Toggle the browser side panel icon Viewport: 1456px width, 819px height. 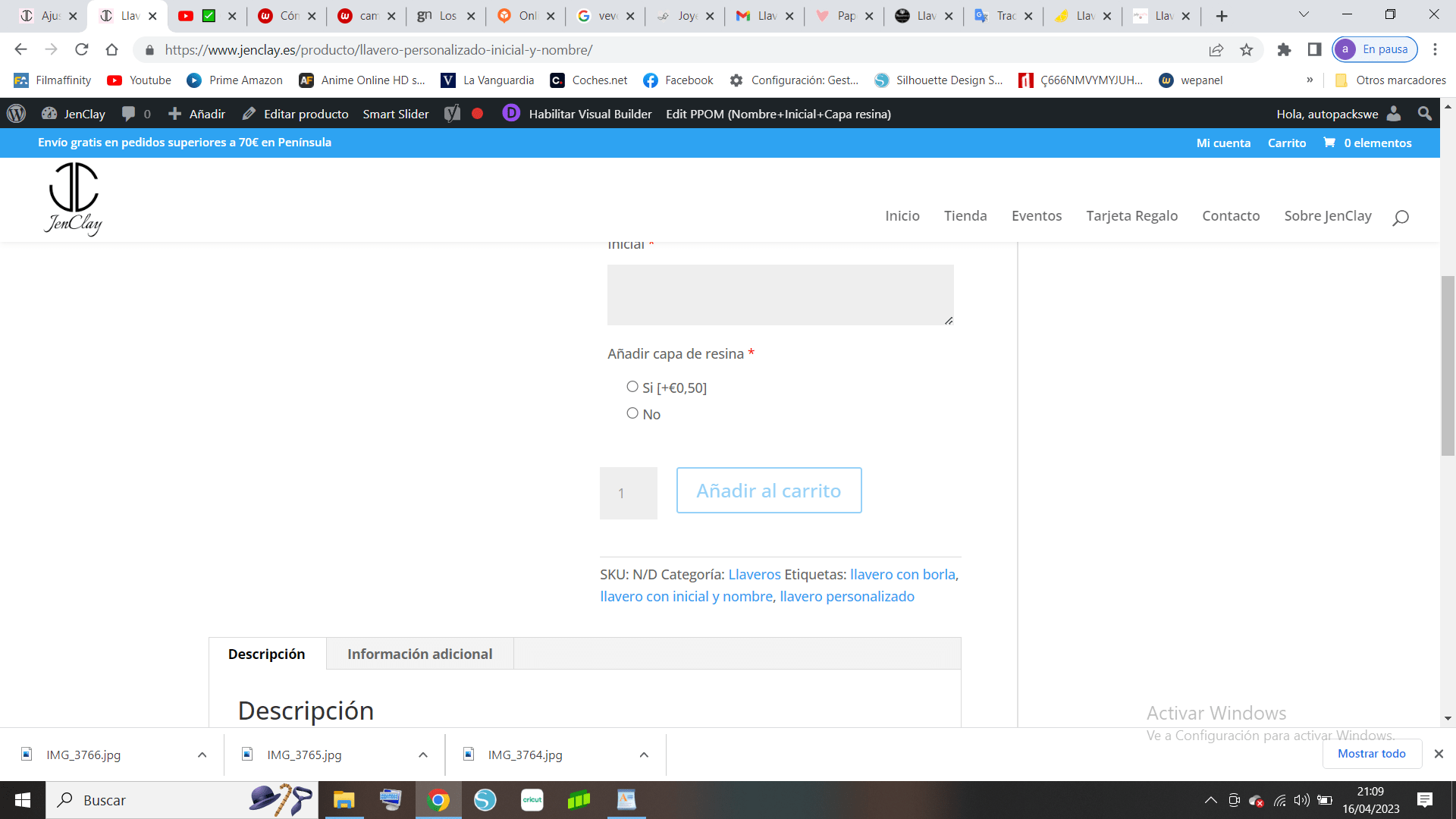pyautogui.click(x=1314, y=50)
